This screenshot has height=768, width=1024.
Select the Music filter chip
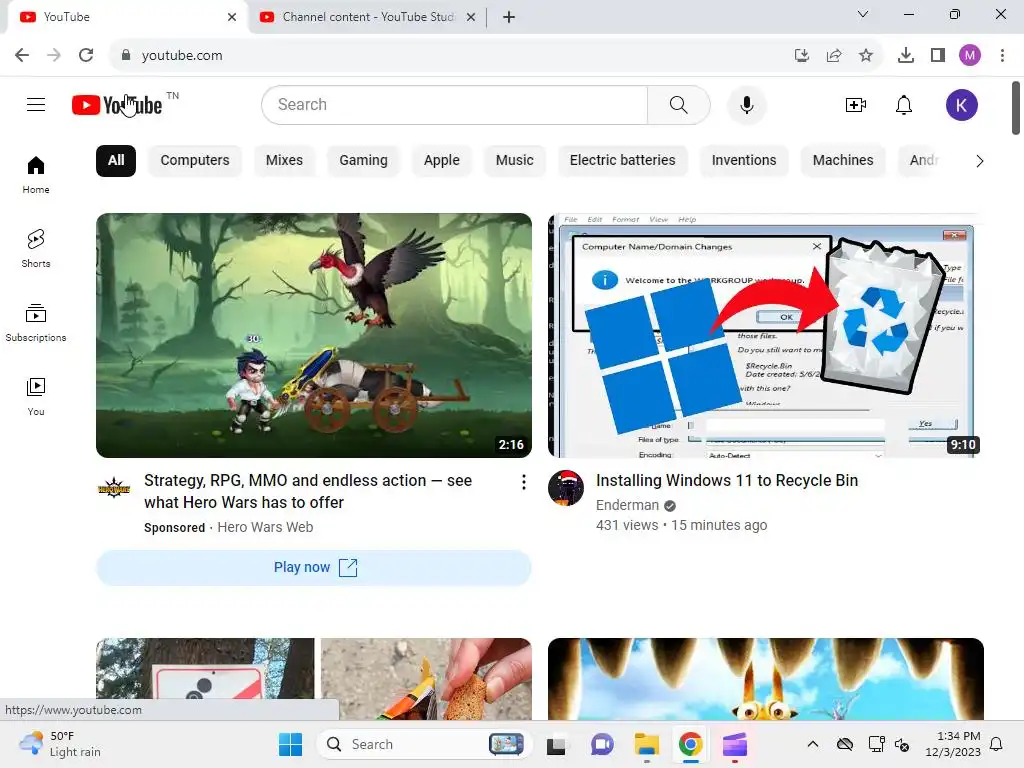coord(515,161)
